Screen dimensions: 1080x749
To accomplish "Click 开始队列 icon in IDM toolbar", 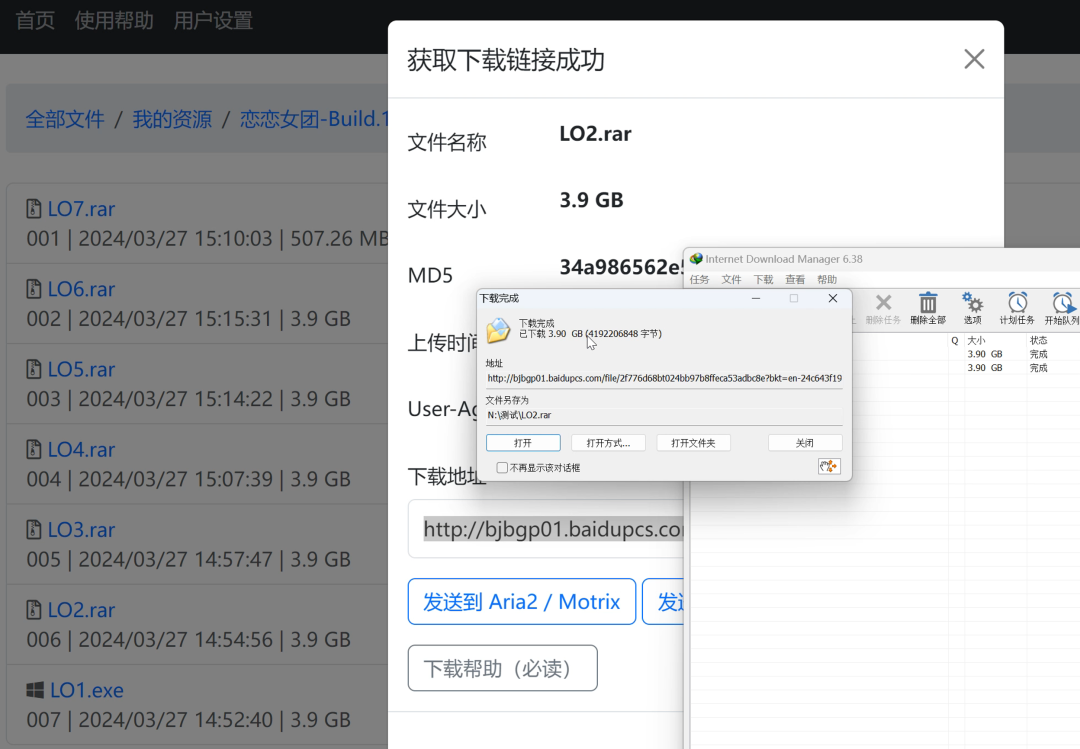I will [x=1061, y=308].
